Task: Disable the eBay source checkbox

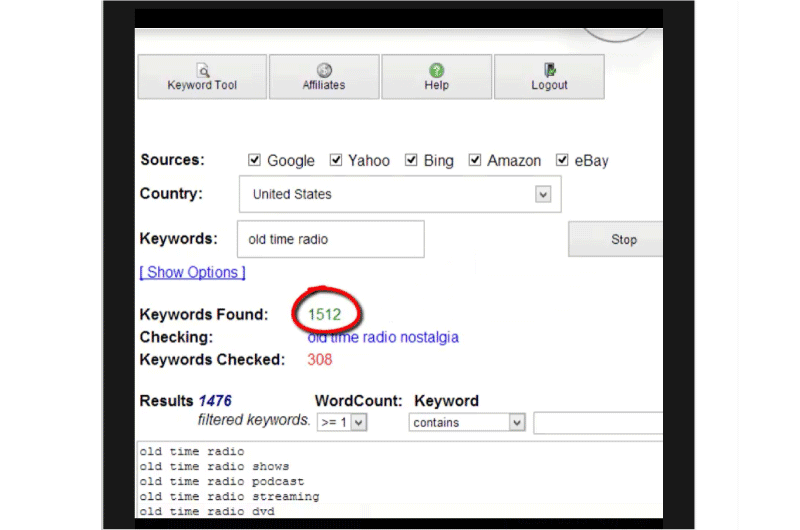Action: [562, 160]
